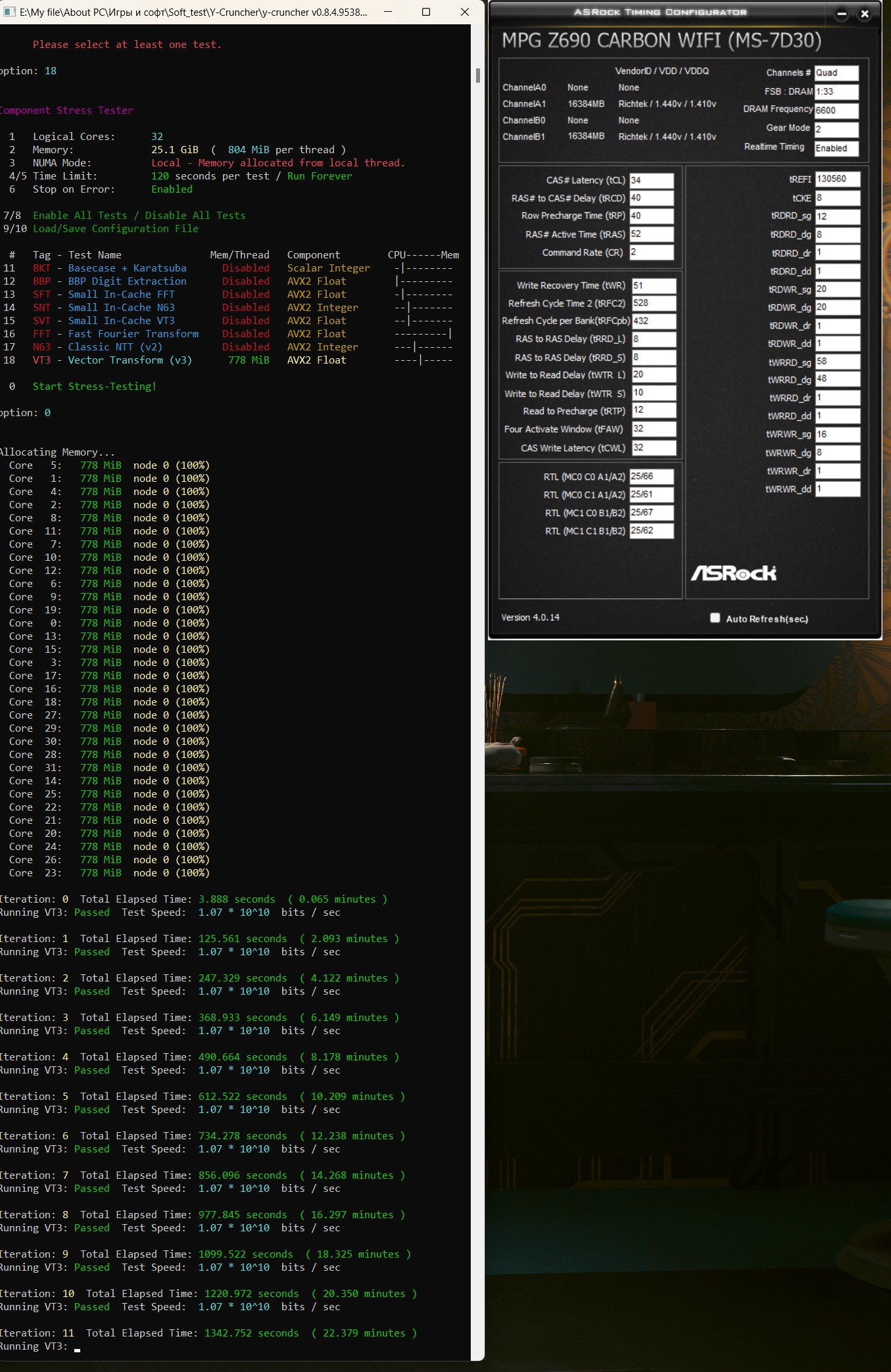Click the tWRWR_dg value field
This screenshot has height=1372, width=891.
838,452
